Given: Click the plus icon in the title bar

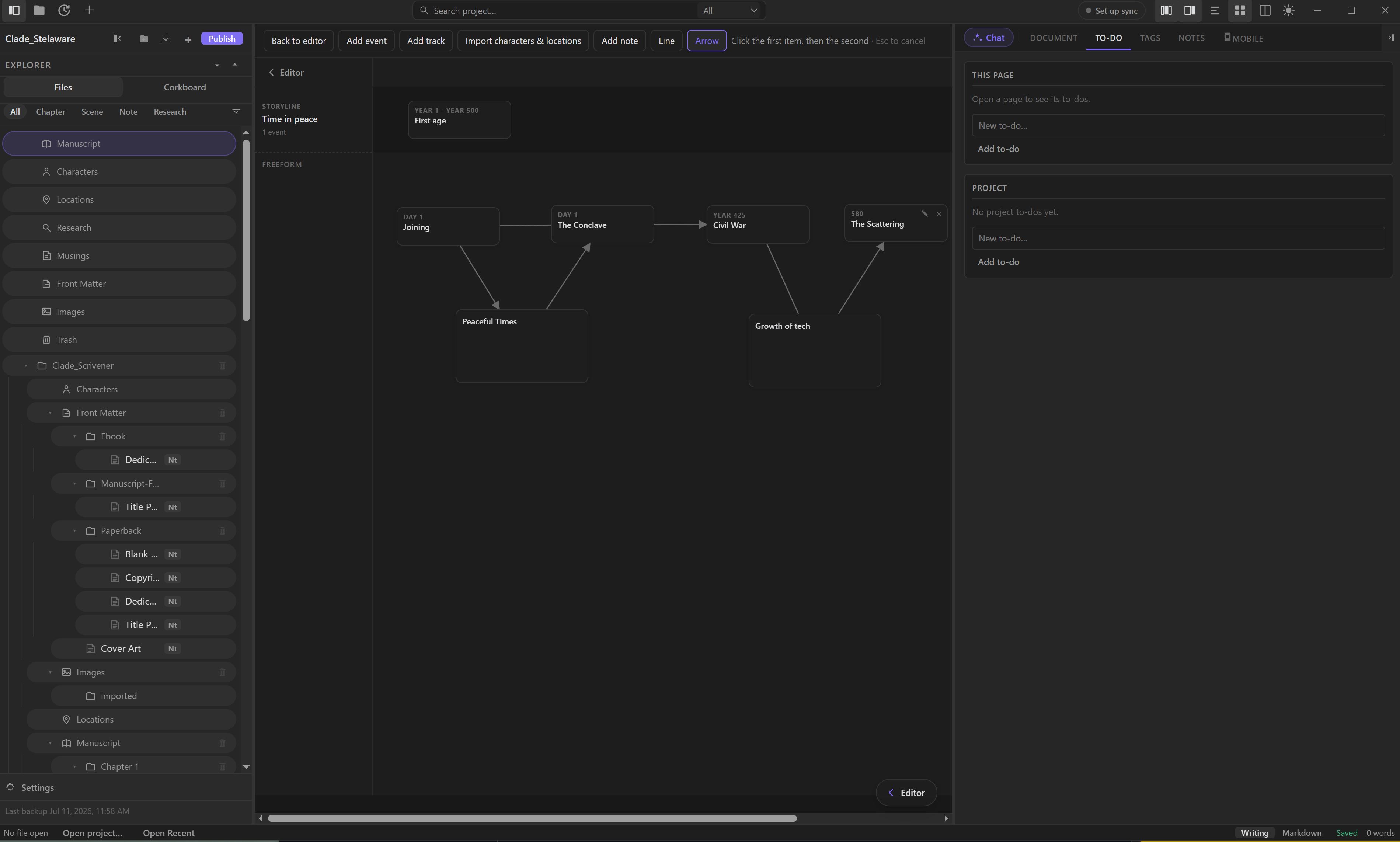Looking at the screenshot, I should (x=89, y=10).
